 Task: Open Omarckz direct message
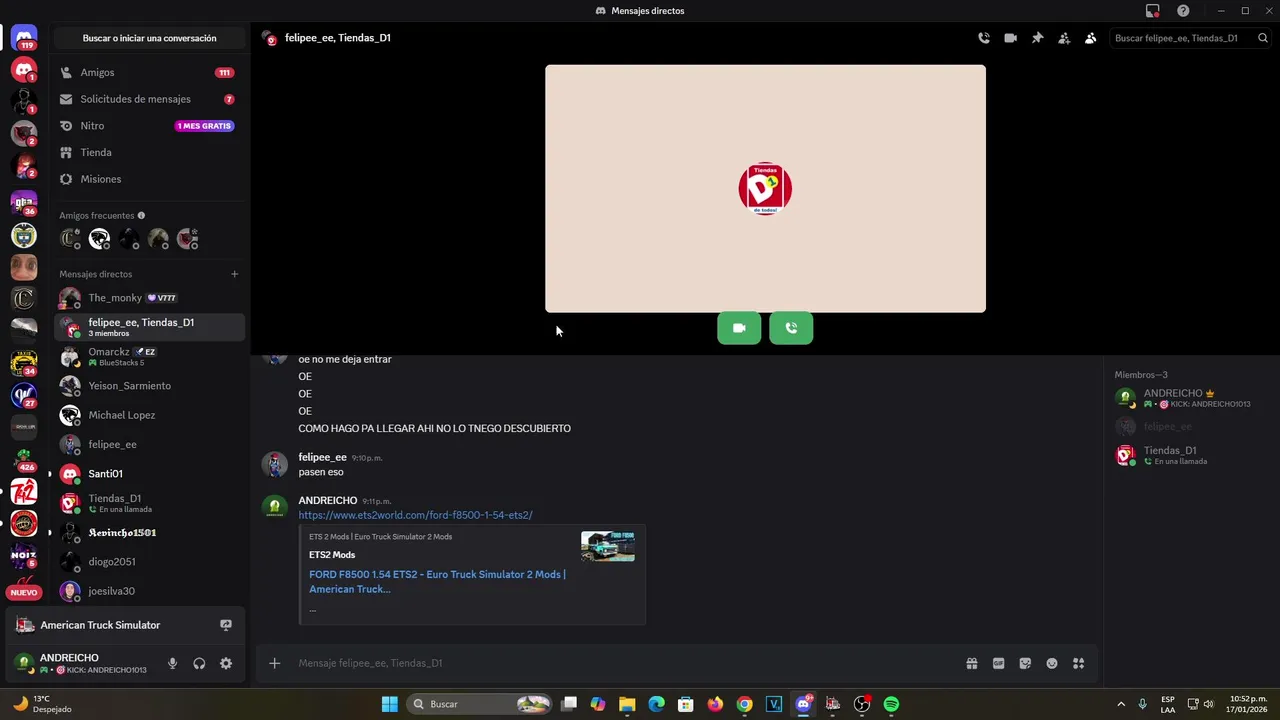tap(149, 357)
